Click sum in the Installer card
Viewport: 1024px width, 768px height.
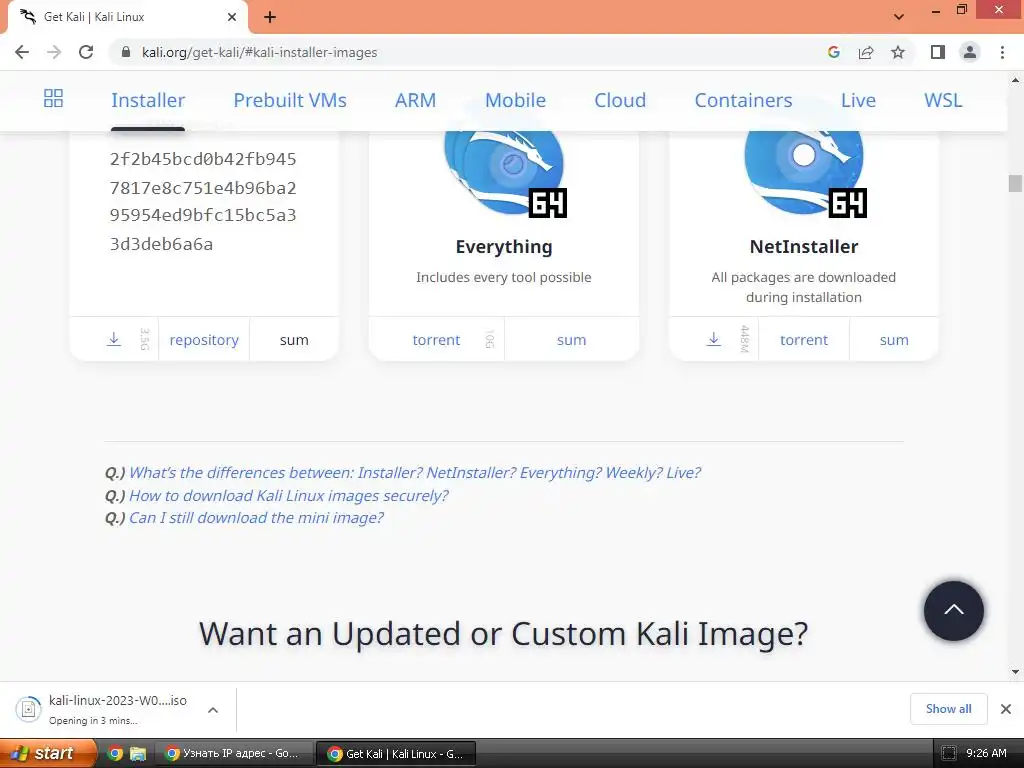point(294,340)
